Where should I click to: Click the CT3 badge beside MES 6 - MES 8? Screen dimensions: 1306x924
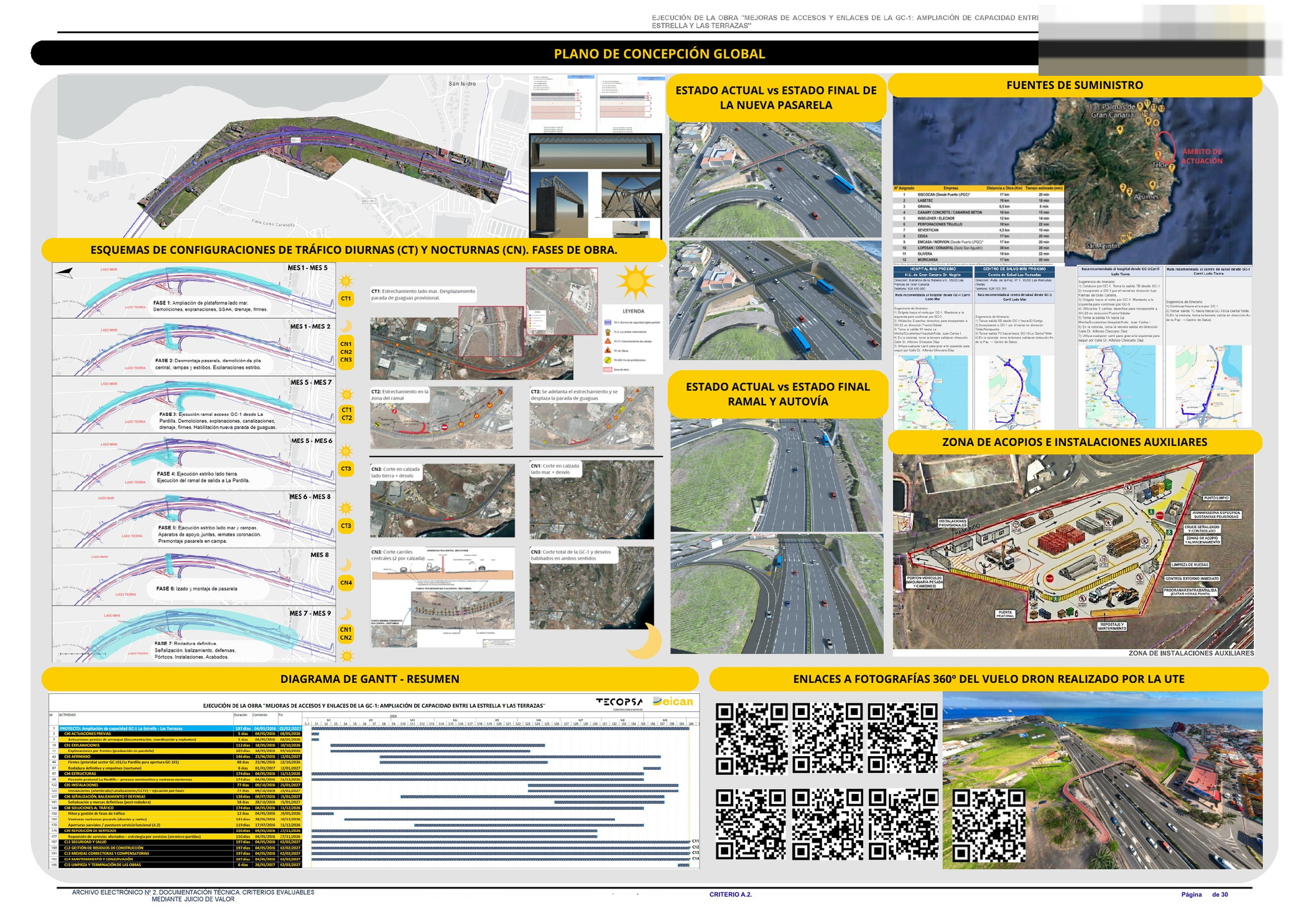click(x=346, y=526)
